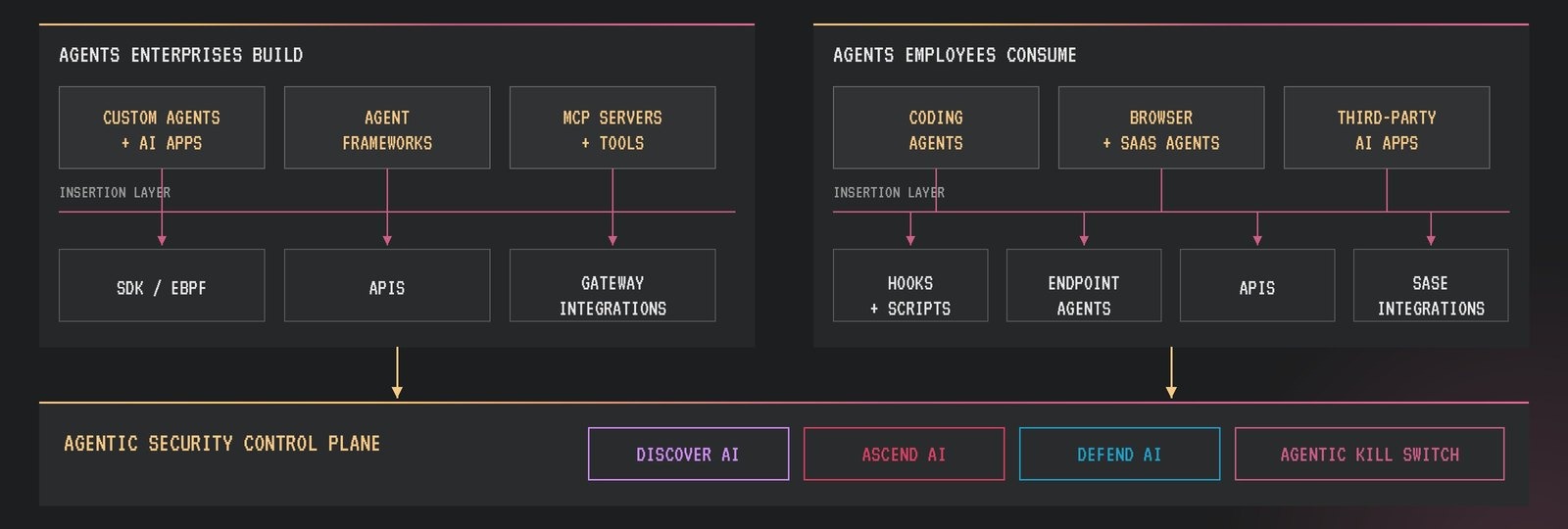1568x529 pixels.
Task: Click the Endpoint Agents box
Action: pyautogui.click(x=1084, y=285)
